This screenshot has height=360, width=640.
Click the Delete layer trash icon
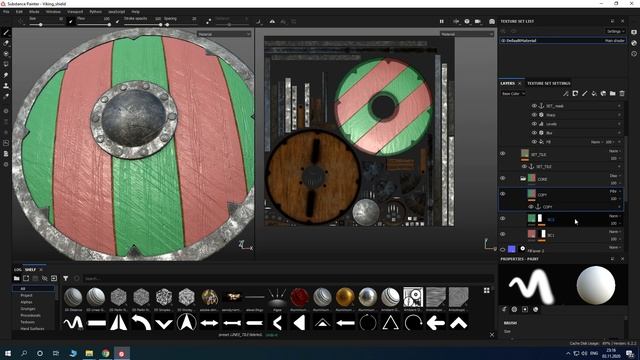[x=622, y=93]
